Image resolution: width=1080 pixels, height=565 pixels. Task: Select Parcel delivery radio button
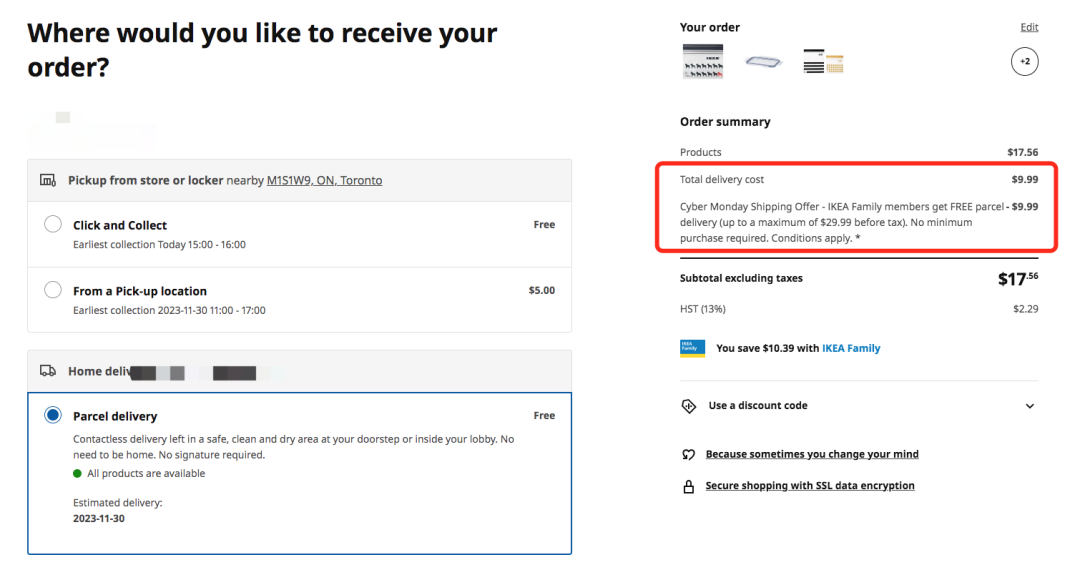point(53,415)
